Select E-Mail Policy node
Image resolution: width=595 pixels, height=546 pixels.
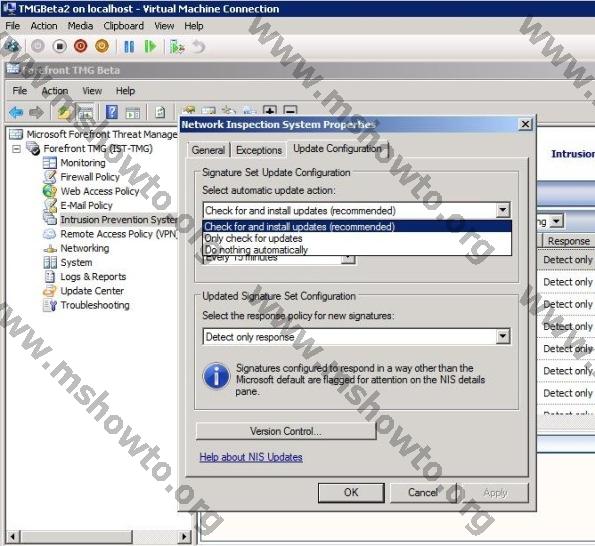point(87,205)
